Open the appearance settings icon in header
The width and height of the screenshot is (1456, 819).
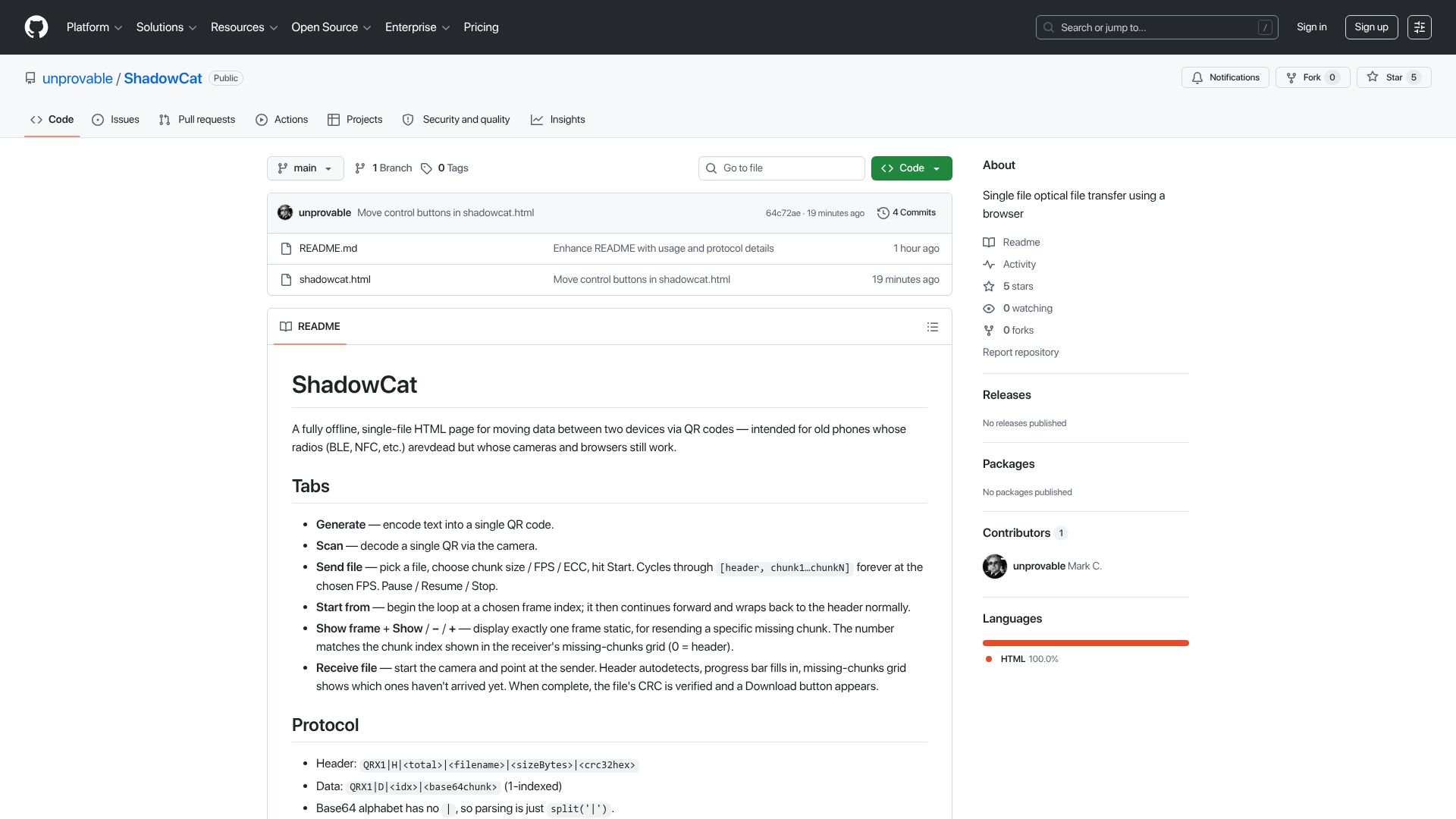1420,27
